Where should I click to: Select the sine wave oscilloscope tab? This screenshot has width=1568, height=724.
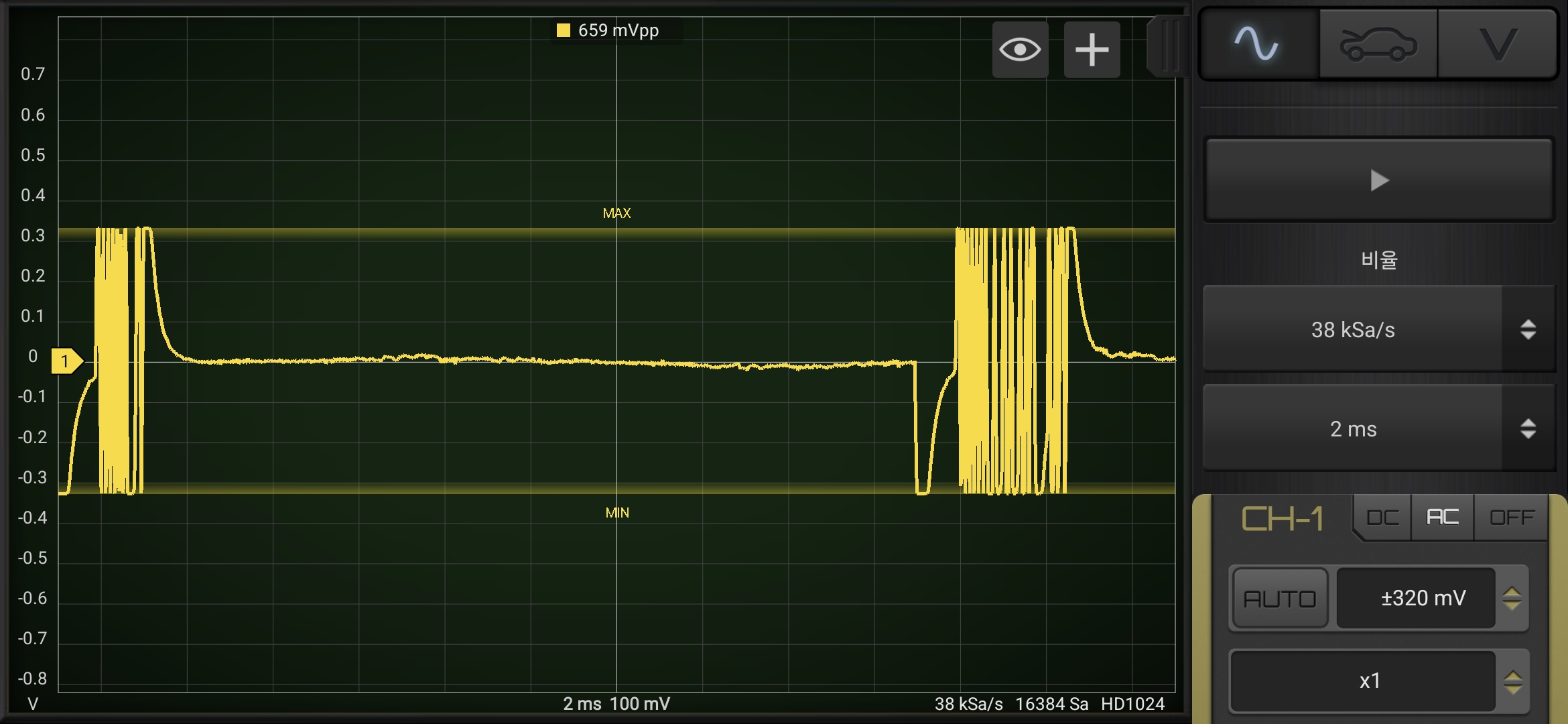point(1258,45)
